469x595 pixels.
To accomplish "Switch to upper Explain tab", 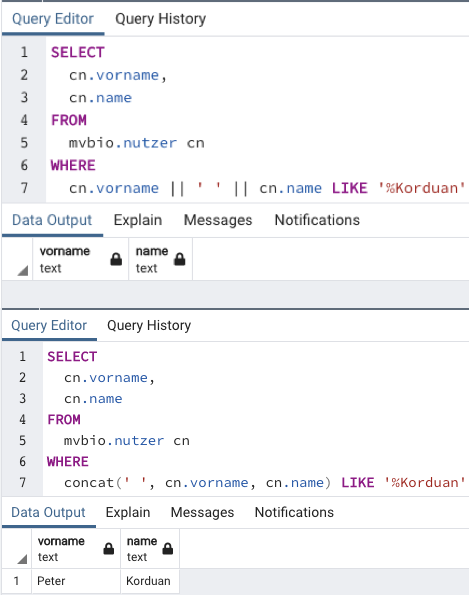I will pyautogui.click(x=138, y=220).
